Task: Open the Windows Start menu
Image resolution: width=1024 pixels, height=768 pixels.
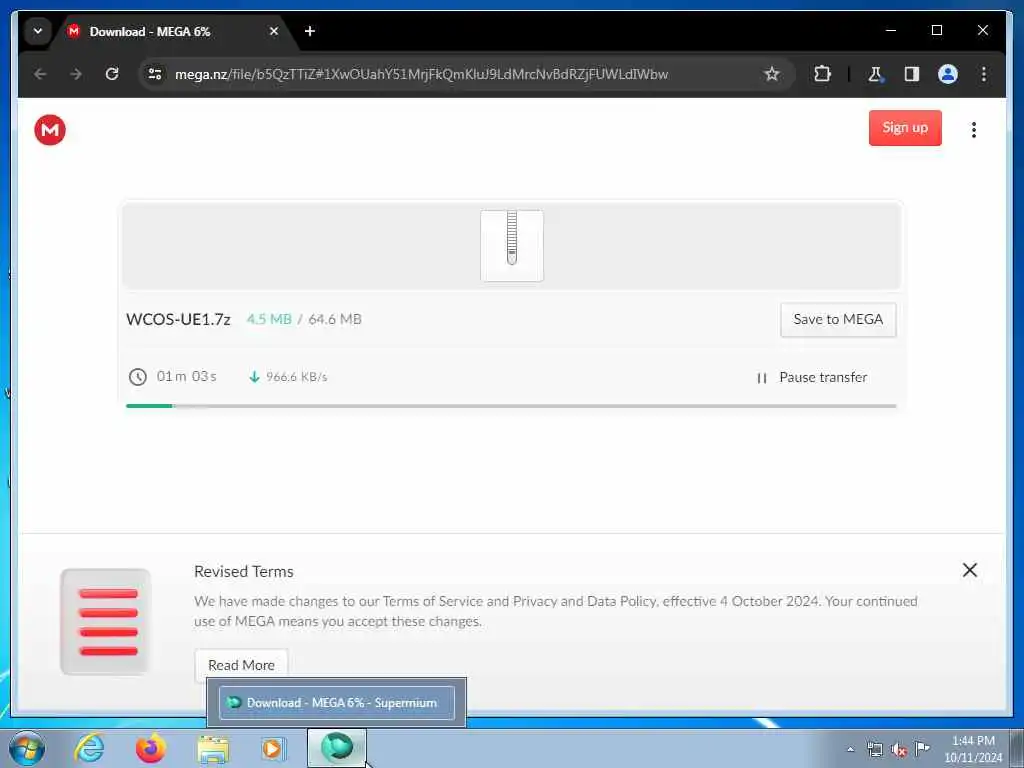Action: 26,748
